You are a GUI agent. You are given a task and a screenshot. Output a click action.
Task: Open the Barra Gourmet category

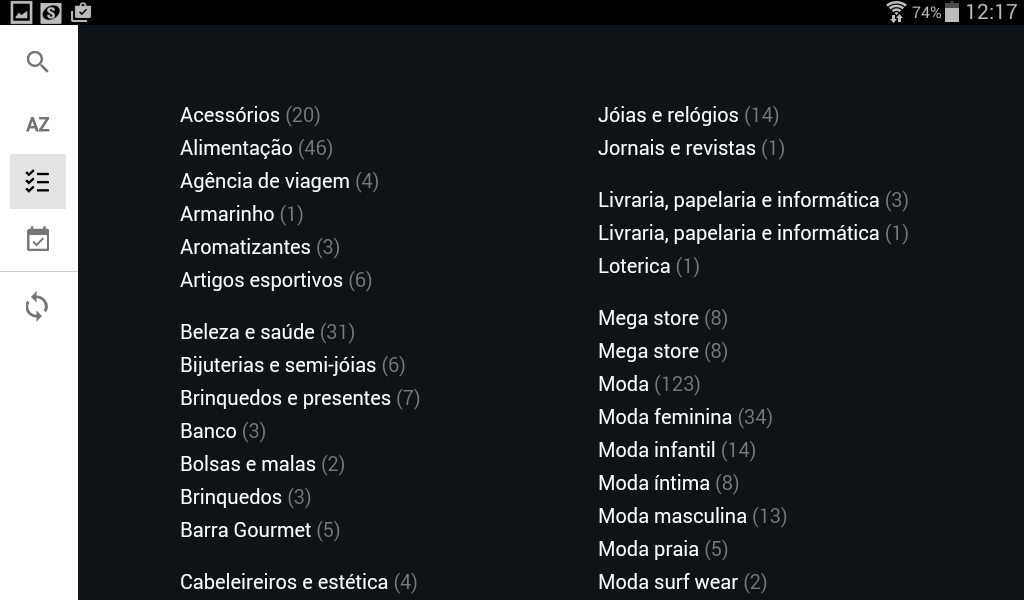coord(259,530)
